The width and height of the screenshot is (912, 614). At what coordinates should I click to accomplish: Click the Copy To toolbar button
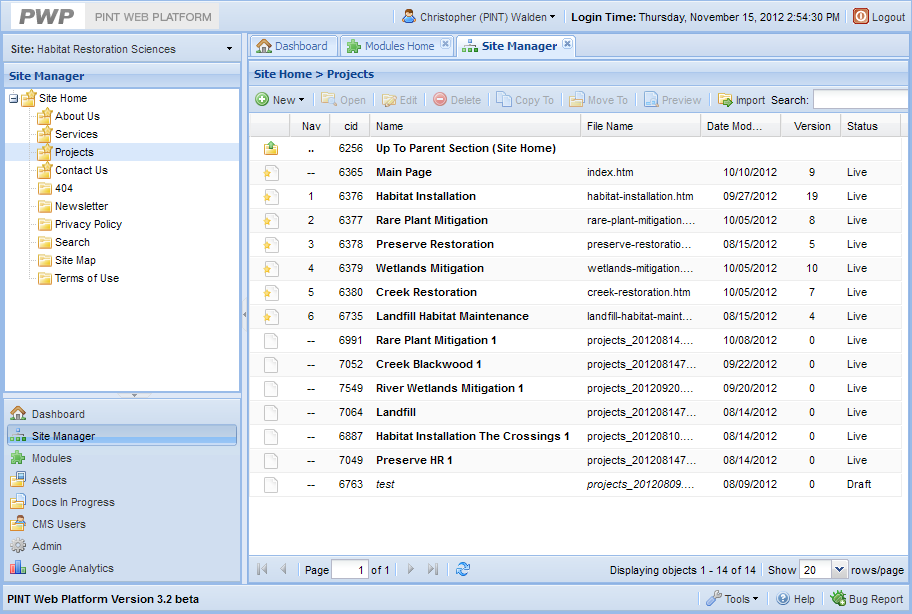point(525,99)
